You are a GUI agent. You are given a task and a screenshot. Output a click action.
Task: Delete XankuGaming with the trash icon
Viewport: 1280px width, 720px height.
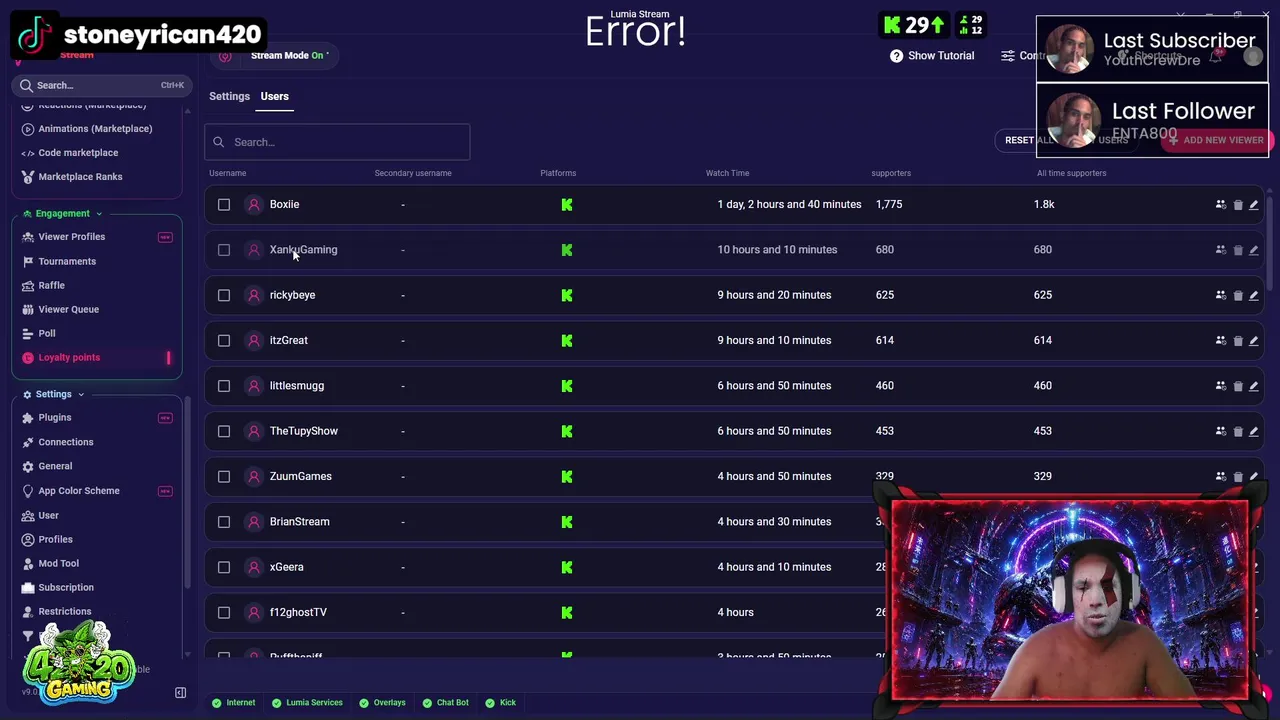1237,250
